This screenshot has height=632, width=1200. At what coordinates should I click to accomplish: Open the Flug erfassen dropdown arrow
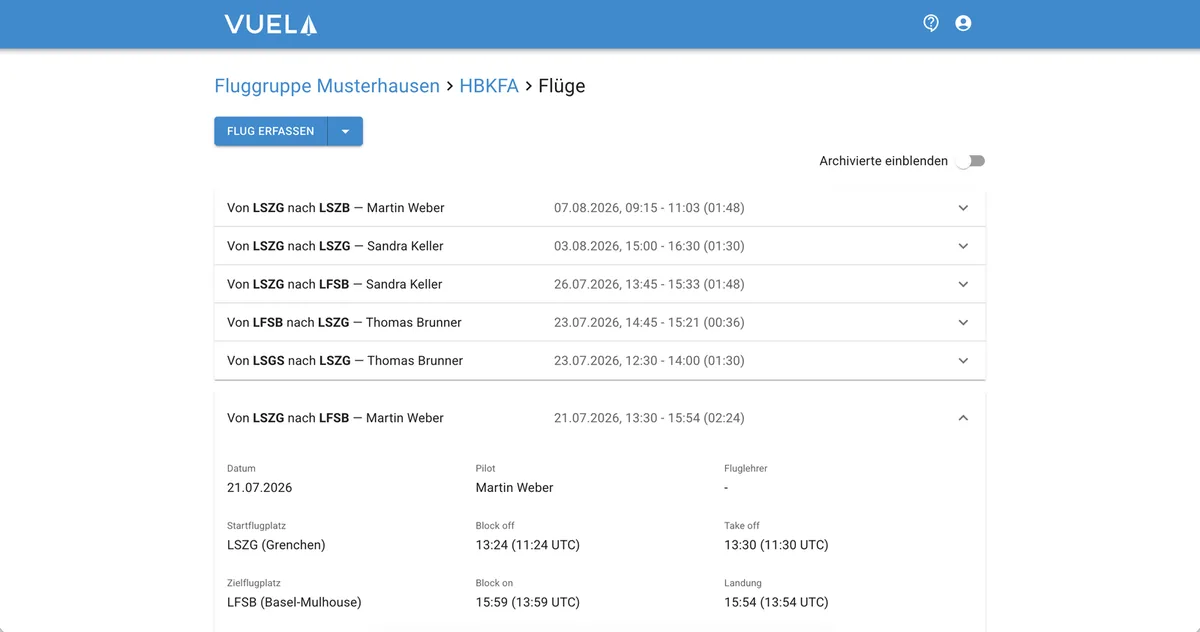345,131
